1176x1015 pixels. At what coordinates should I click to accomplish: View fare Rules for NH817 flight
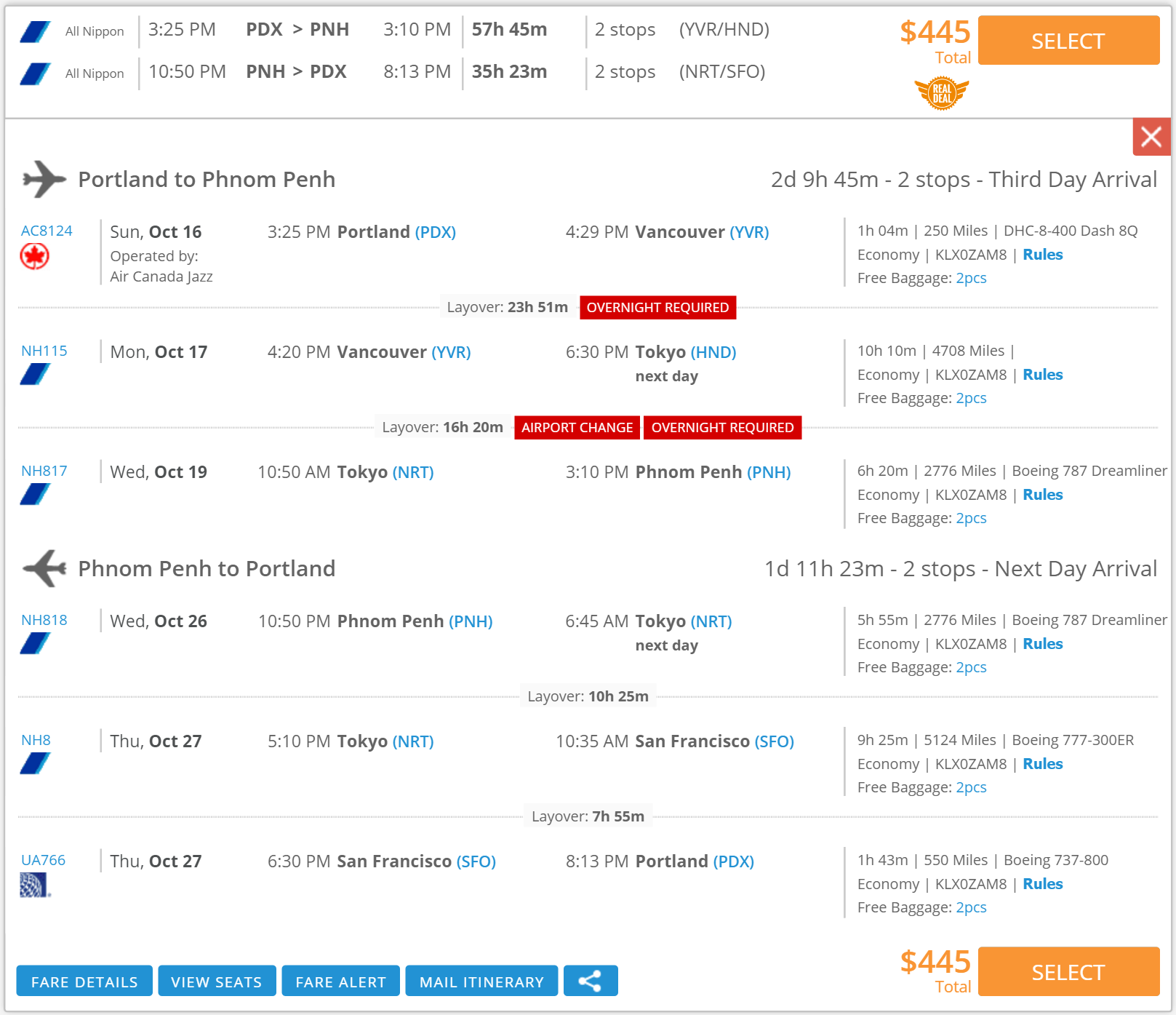coord(1043,495)
